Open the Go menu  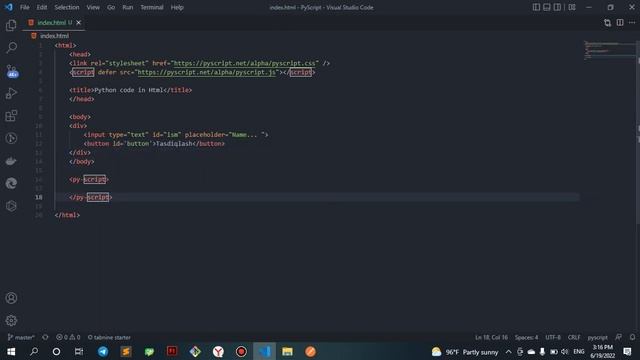(111, 7)
